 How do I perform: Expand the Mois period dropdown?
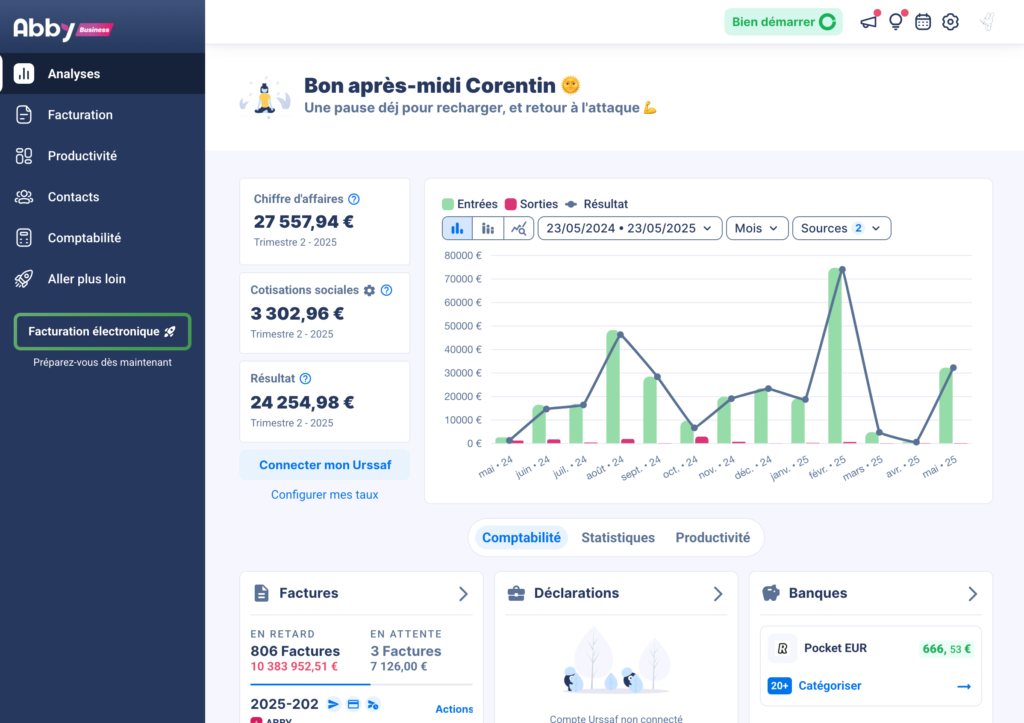click(756, 228)
